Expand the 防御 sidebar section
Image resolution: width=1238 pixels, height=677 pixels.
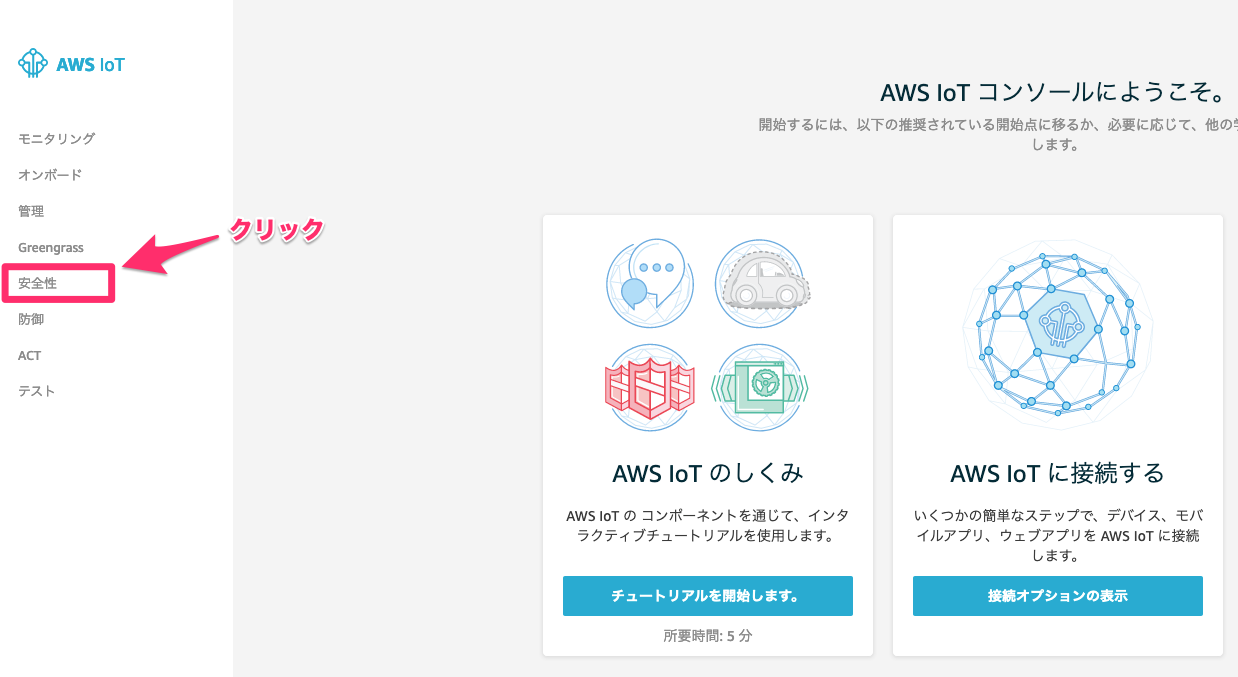click(x=31, y=319)
